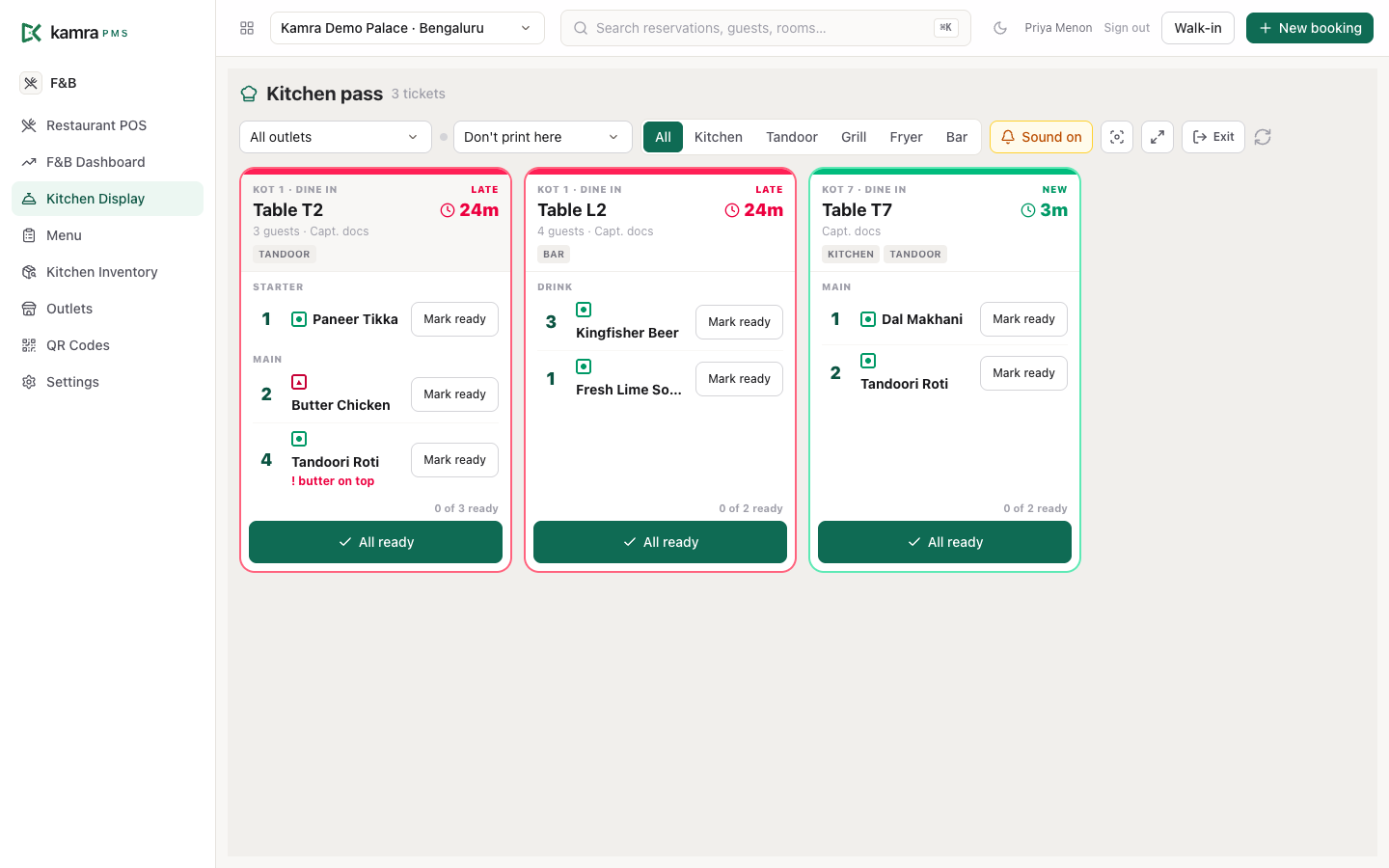Select the Kitchen station tab

pos(719,137)
